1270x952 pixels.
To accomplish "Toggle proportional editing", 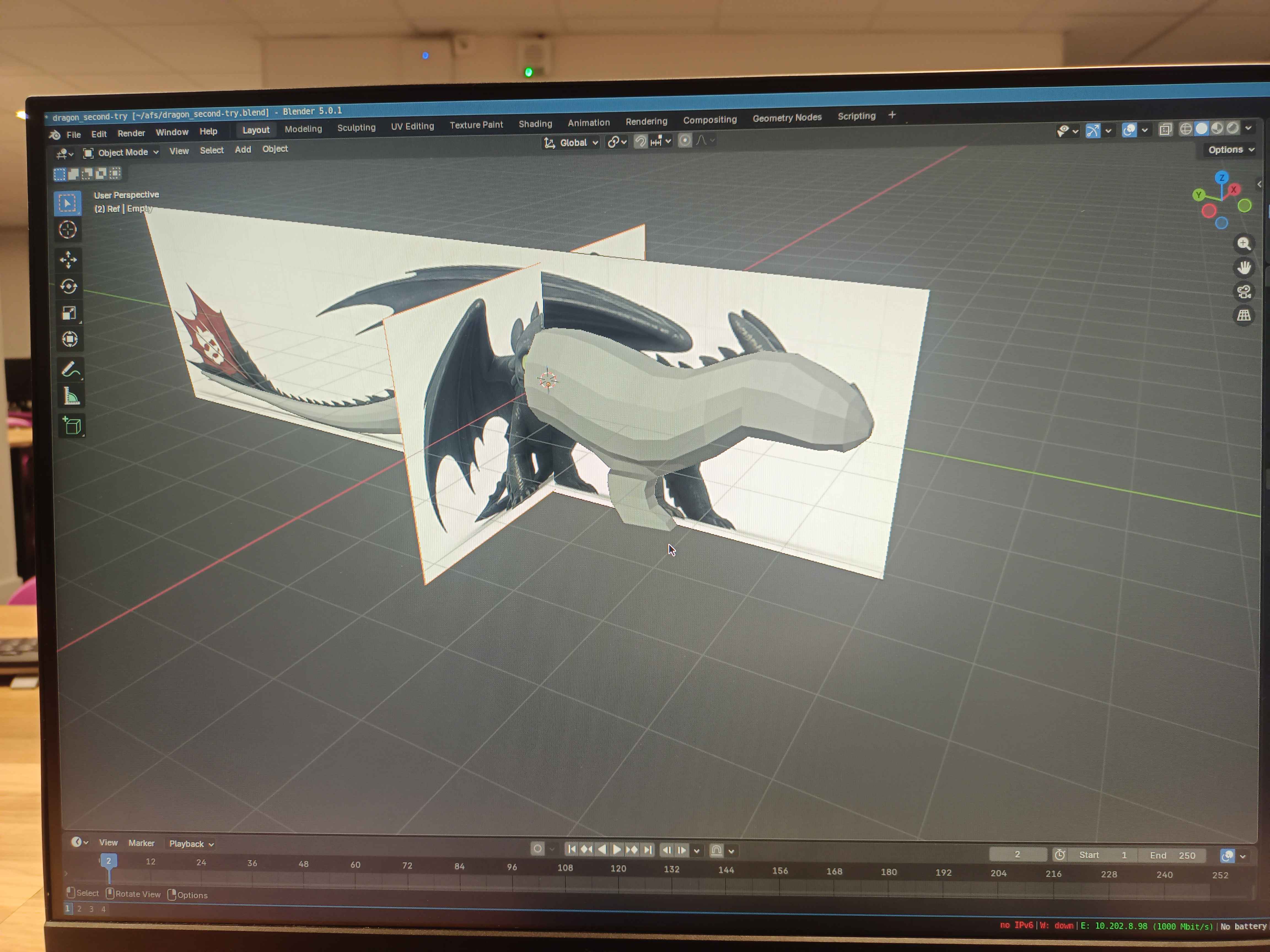I will click(x=684, y=140).
